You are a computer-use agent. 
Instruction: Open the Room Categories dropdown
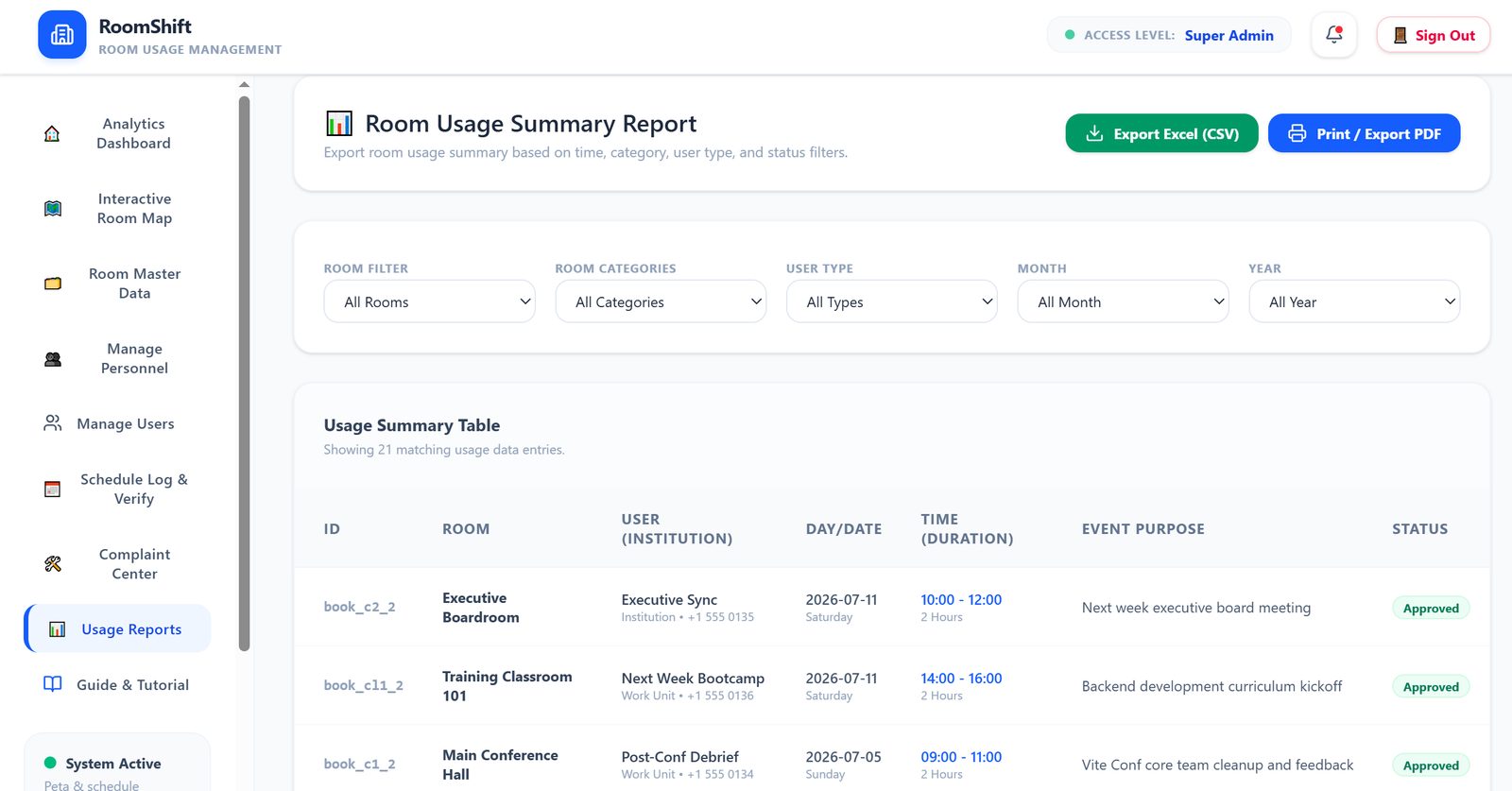[661, 301]
